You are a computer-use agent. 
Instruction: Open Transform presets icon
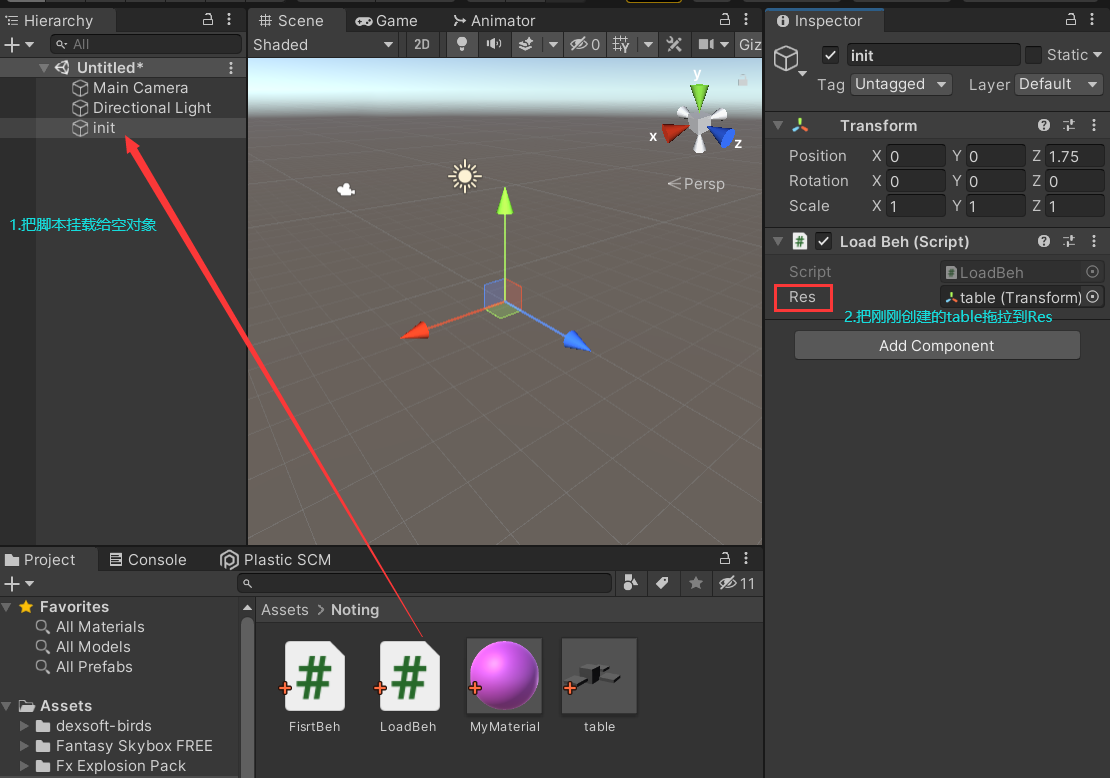1069,125
